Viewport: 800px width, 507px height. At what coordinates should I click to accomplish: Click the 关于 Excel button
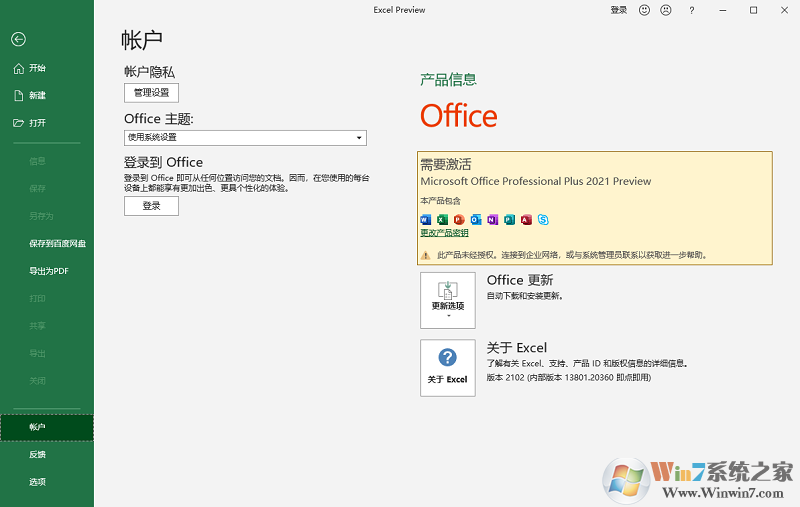click(448, 368)
